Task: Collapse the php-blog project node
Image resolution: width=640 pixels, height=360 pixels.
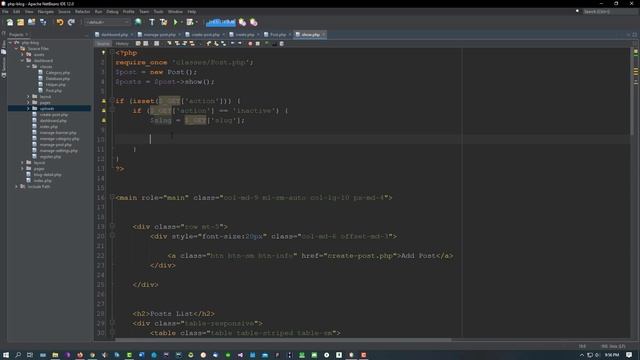Action: 10,42
